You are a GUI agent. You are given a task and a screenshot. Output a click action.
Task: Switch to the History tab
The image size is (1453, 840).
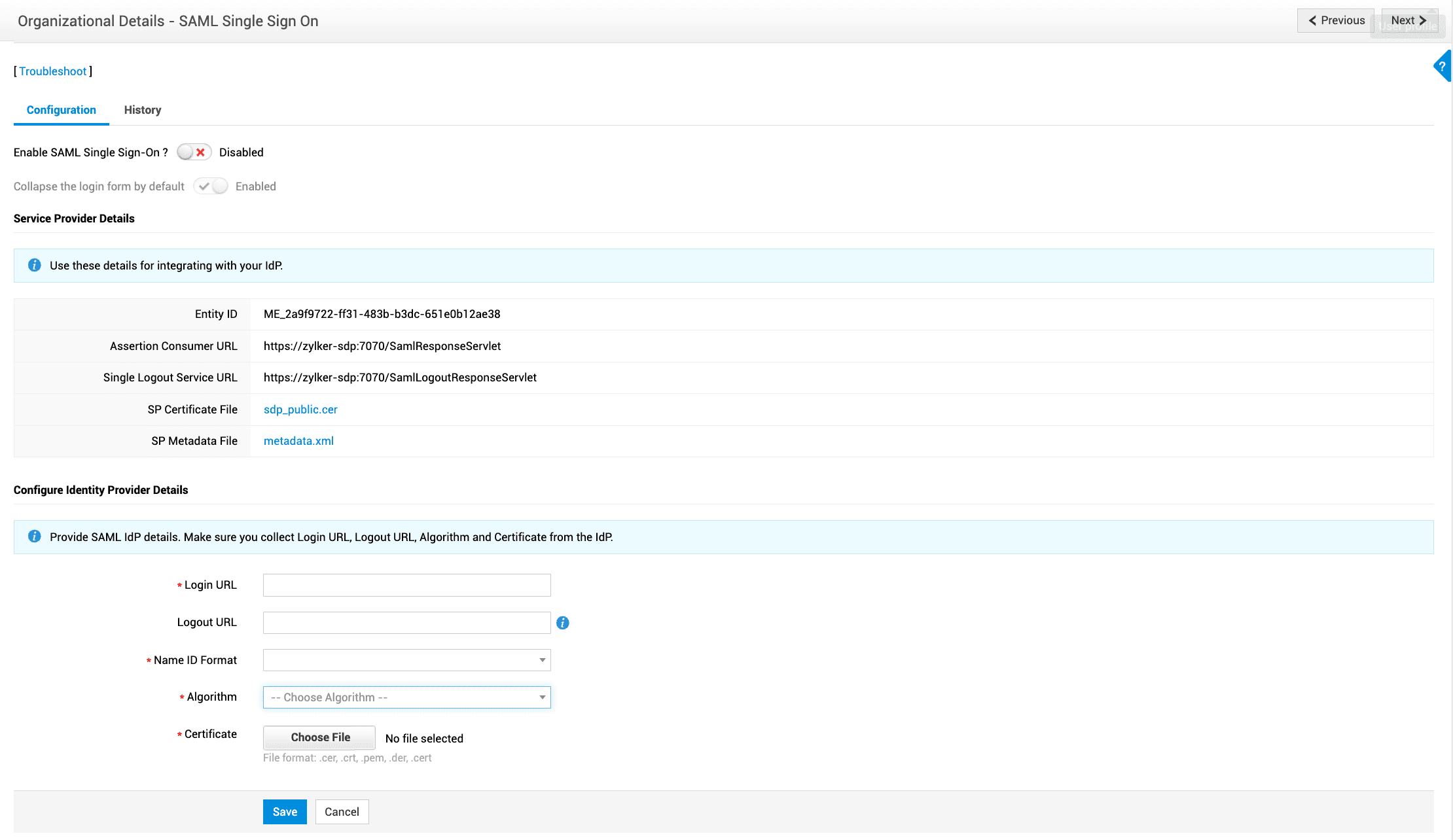tap(142, 110)
